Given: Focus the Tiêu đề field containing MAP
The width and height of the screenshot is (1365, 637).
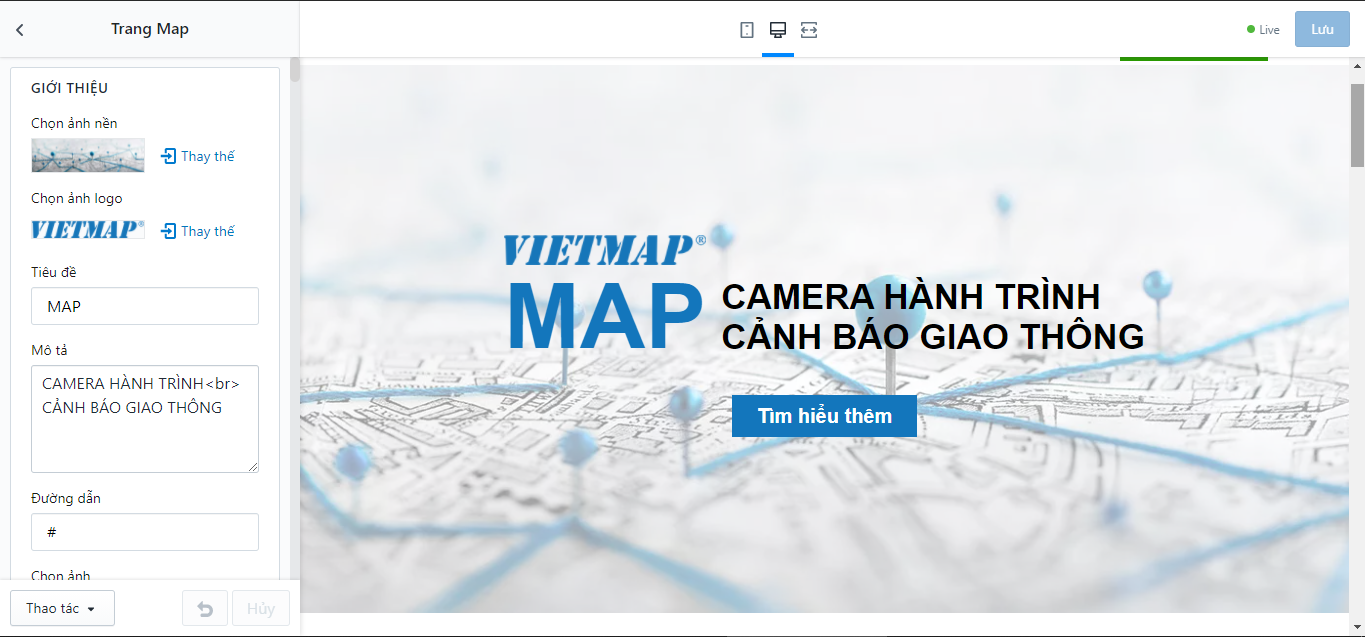Looking at the screenshot, I should 145,306.
